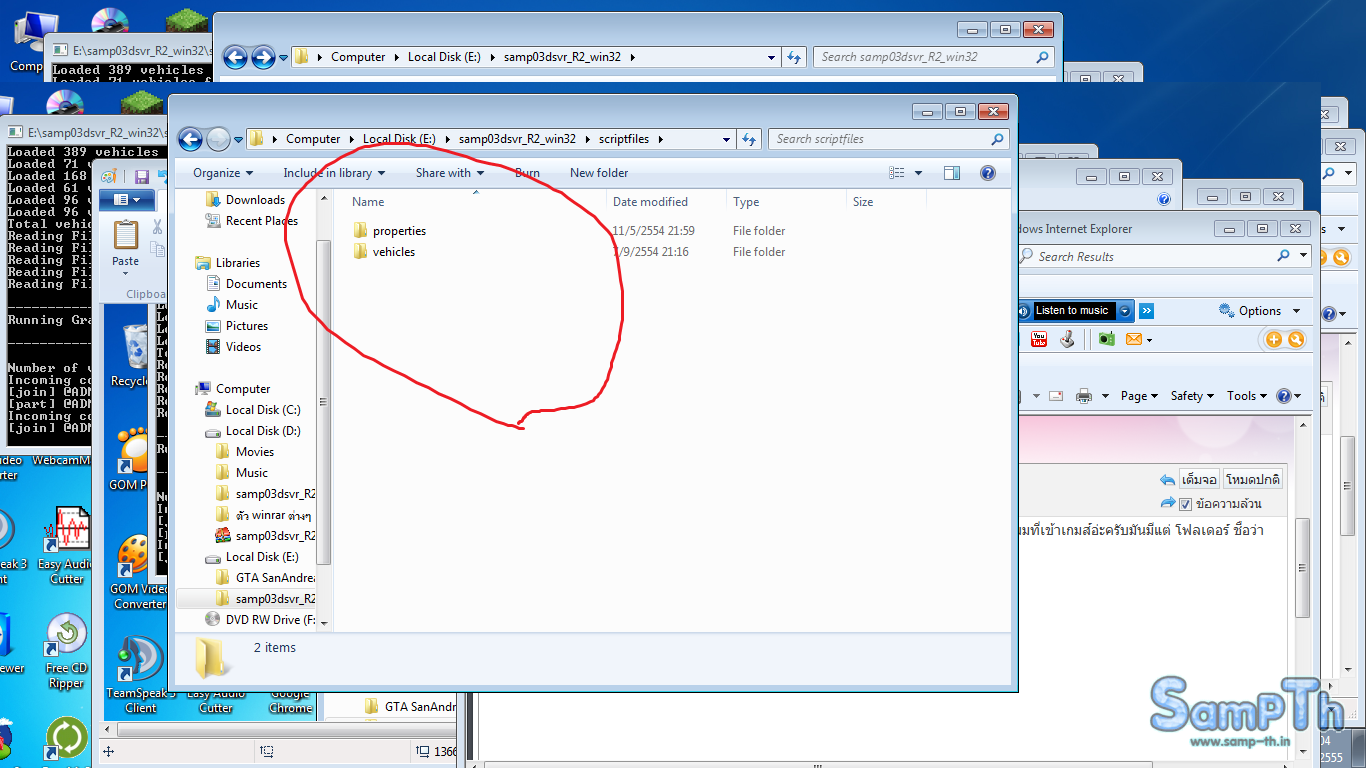Click the Burn toolbar button
The height and width of the screenshot is (768, 1366).
527,173
